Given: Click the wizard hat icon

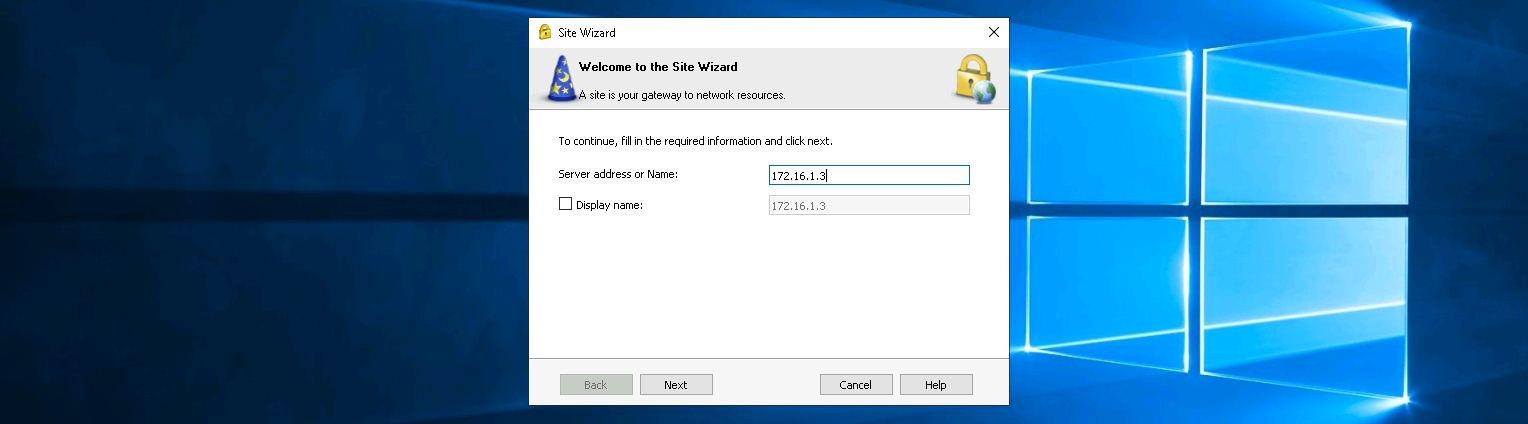Looking at the screenshot, I should coord(562,80).
